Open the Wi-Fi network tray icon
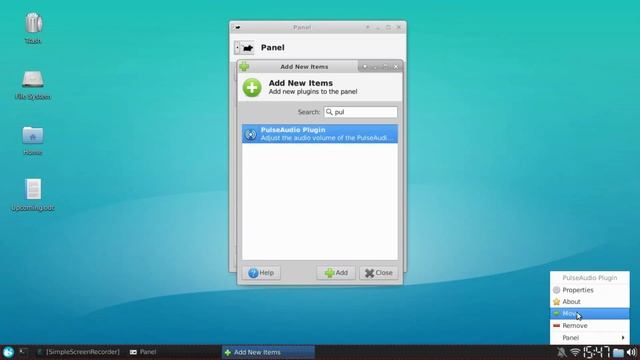Screen dimensions: 640x360 pos(575,352)
